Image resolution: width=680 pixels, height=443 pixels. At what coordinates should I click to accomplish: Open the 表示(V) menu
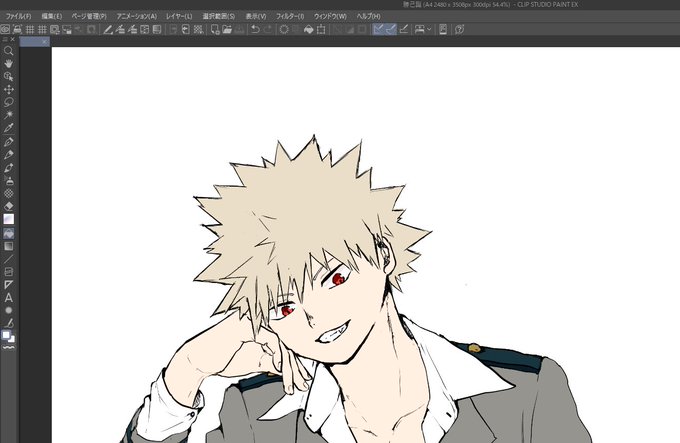[x=255, y=16]
